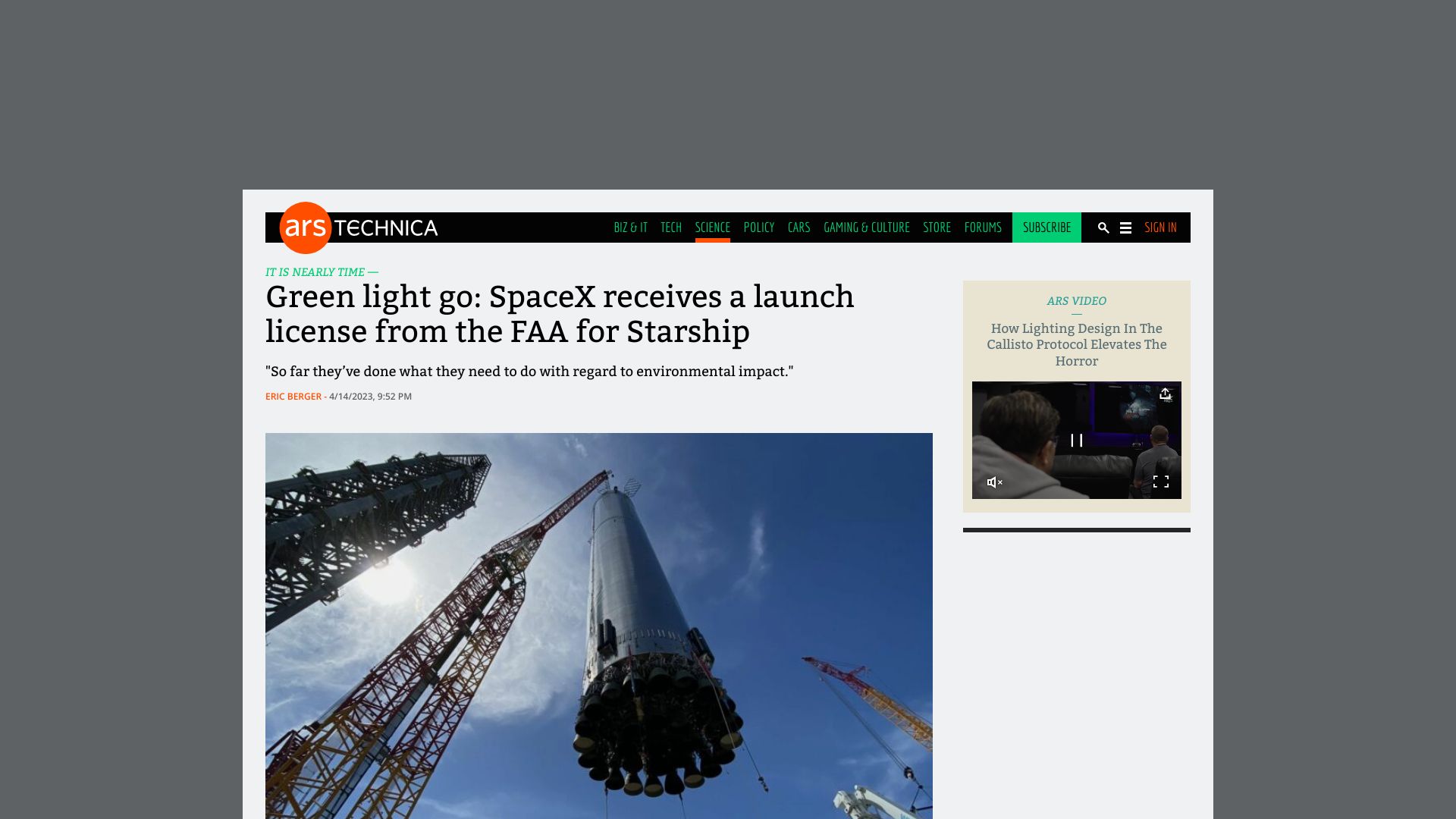Select the Science section tab
1456x819 pixels.
(x=713, y=227)
